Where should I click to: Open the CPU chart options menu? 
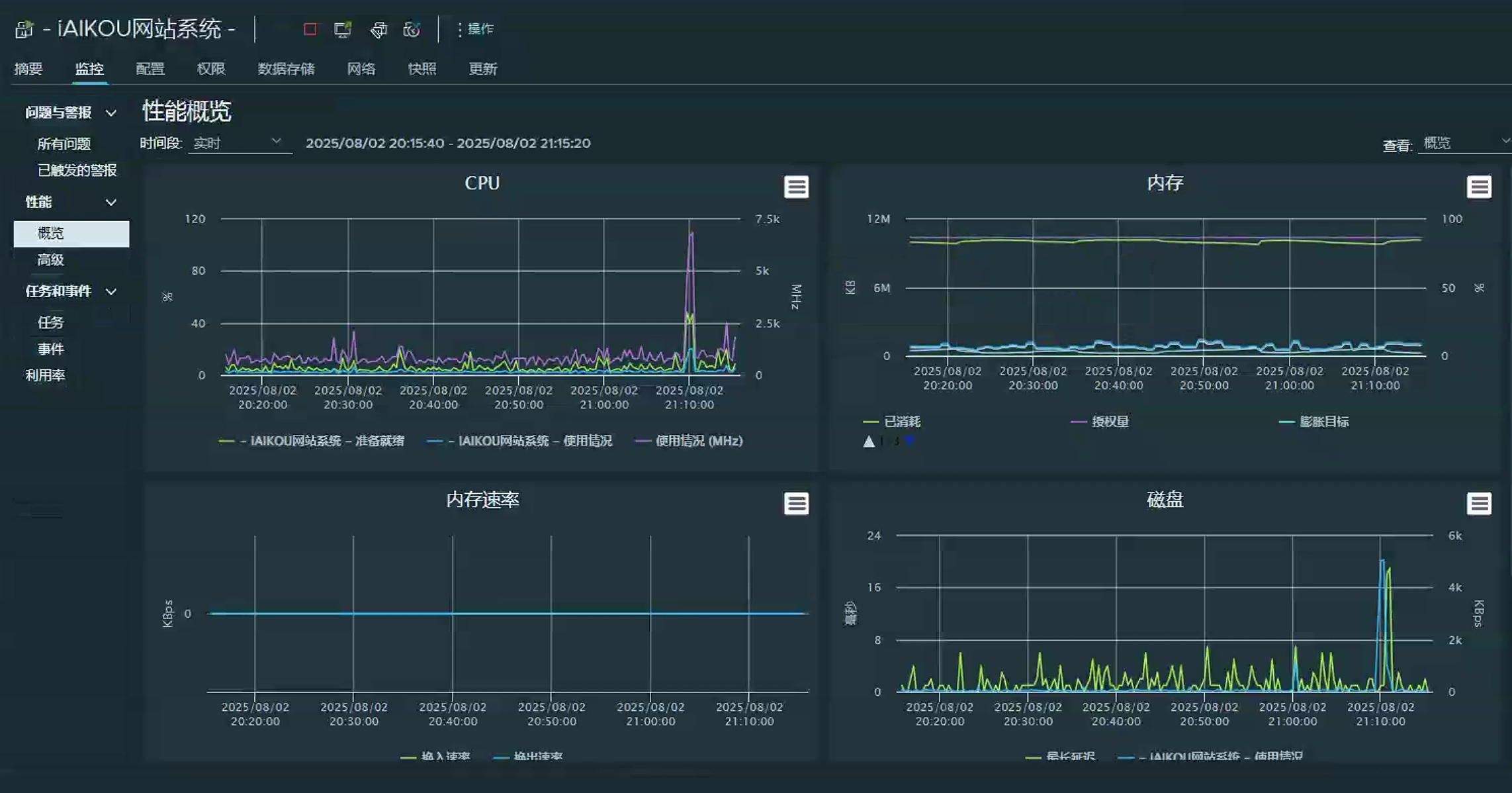tap(797, 187)
